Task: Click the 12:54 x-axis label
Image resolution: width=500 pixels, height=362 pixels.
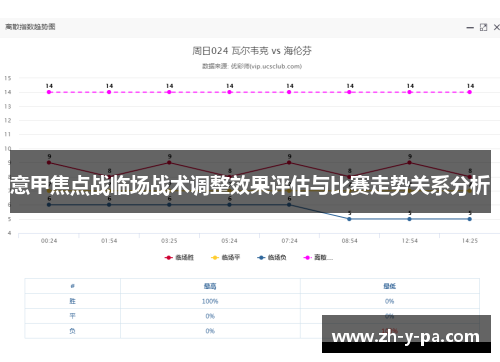Action: tap(409, 241)
